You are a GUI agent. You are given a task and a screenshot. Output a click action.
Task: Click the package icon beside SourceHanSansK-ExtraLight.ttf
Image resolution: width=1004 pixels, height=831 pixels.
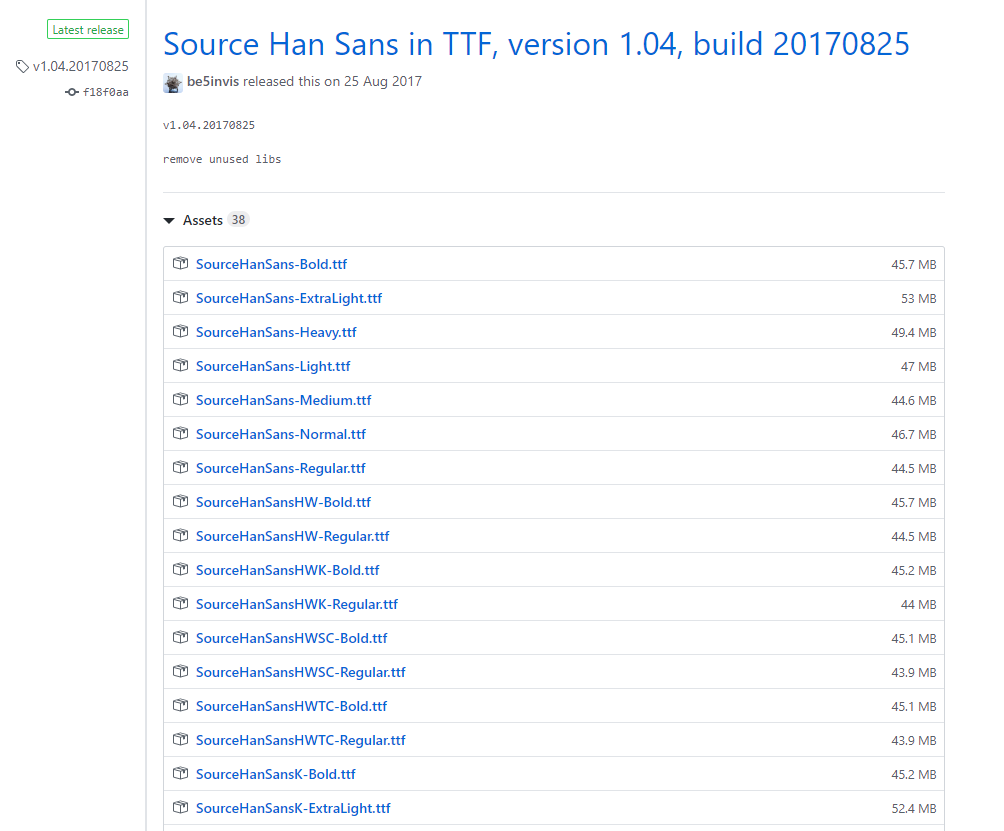click(x=181, y=806)
